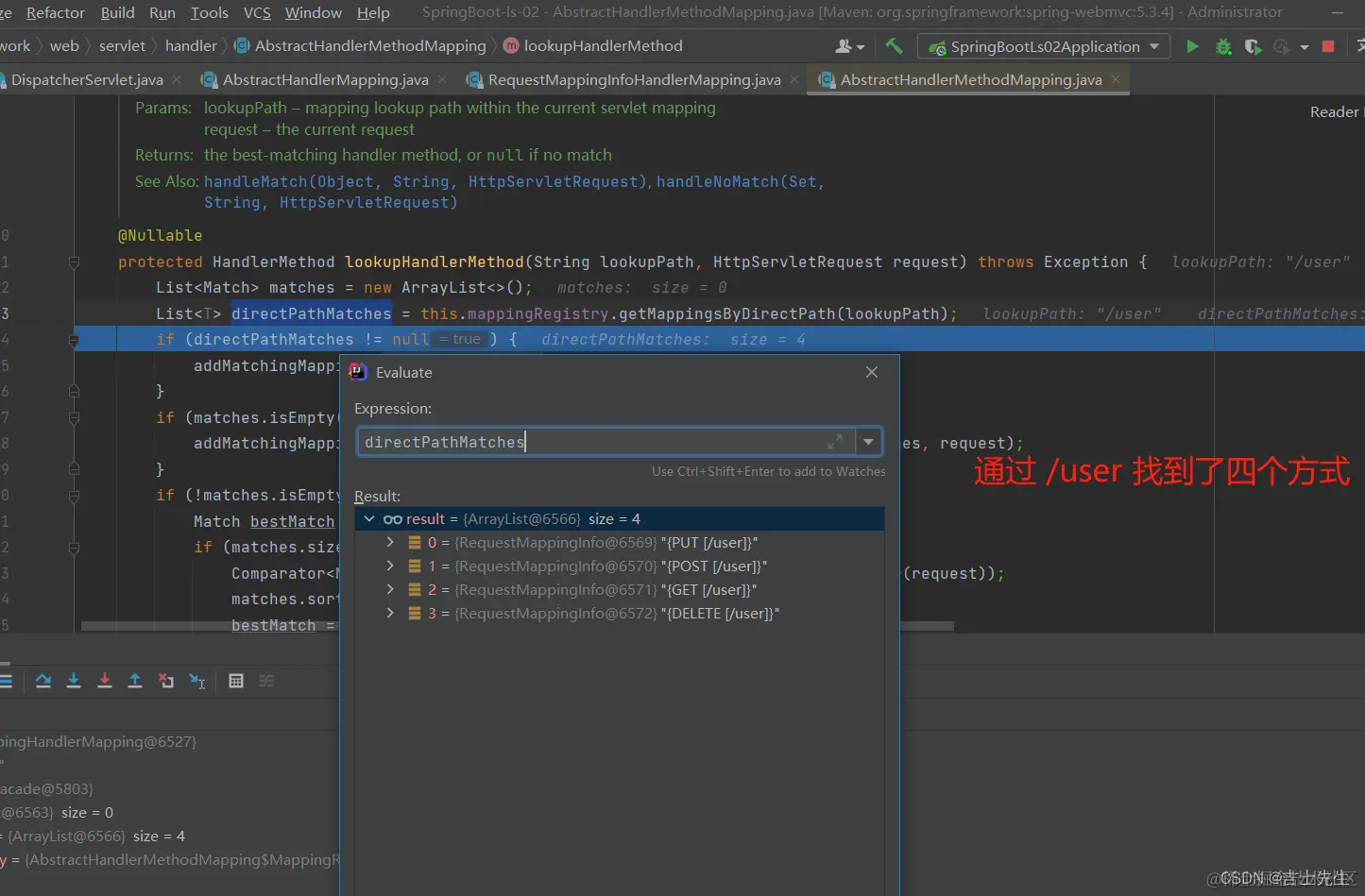
Task: Click the handleMatch(Object, String, HttpServletRequest) doc link
Action: tap(426, 181)
